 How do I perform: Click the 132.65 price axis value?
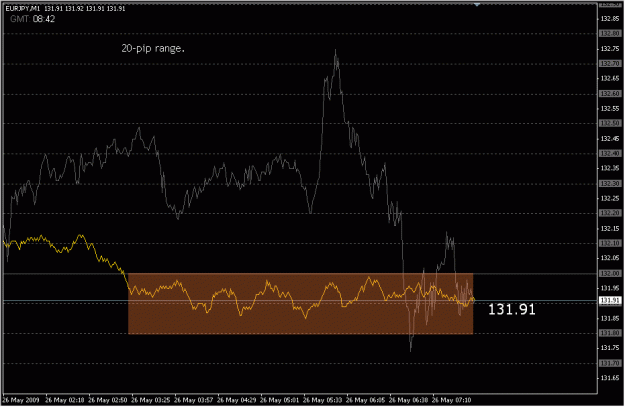pyautogui.click(x=610, y=79)
